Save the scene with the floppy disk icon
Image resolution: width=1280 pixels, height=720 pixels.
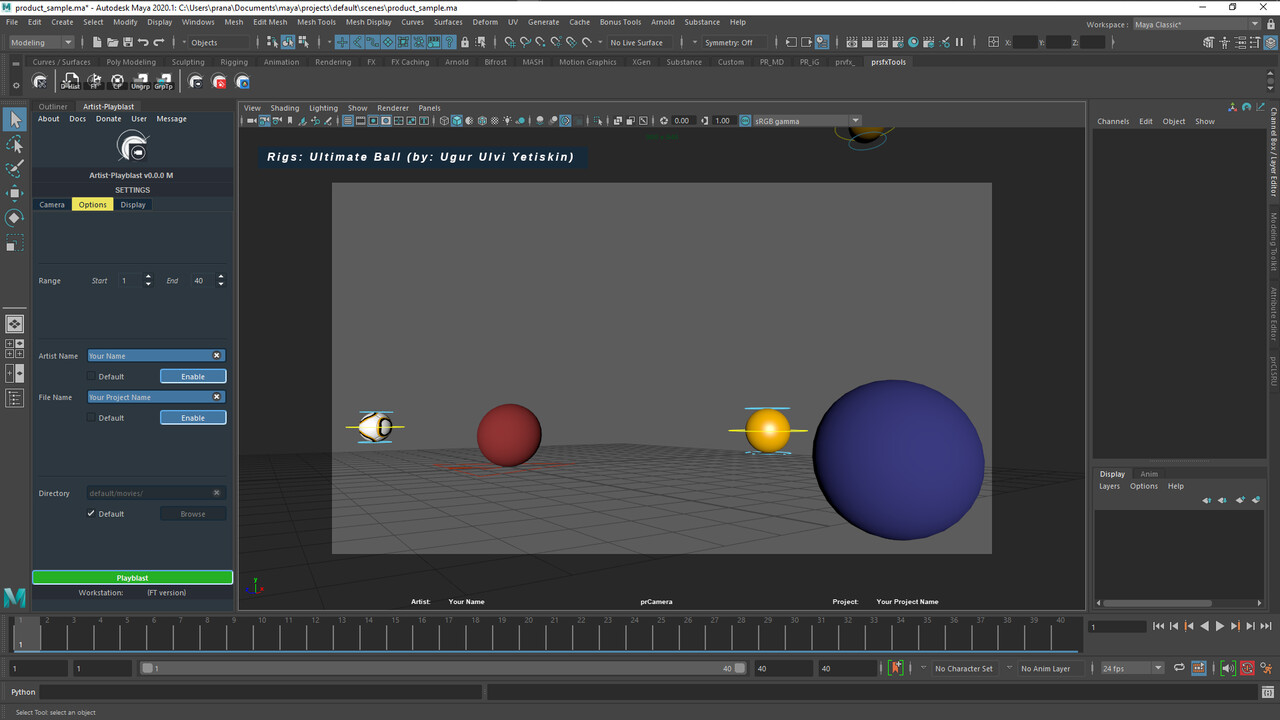pyautogui.click(x=127, y=42)
